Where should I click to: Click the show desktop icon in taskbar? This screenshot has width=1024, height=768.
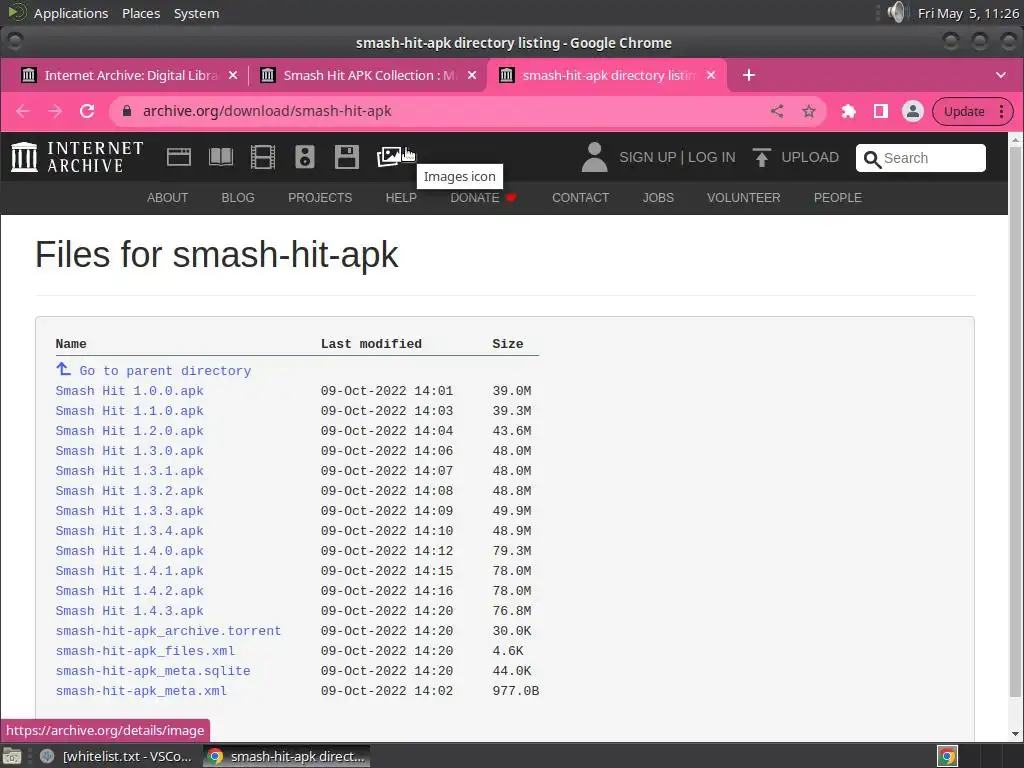pyautogui.click(x=12, y=756)
